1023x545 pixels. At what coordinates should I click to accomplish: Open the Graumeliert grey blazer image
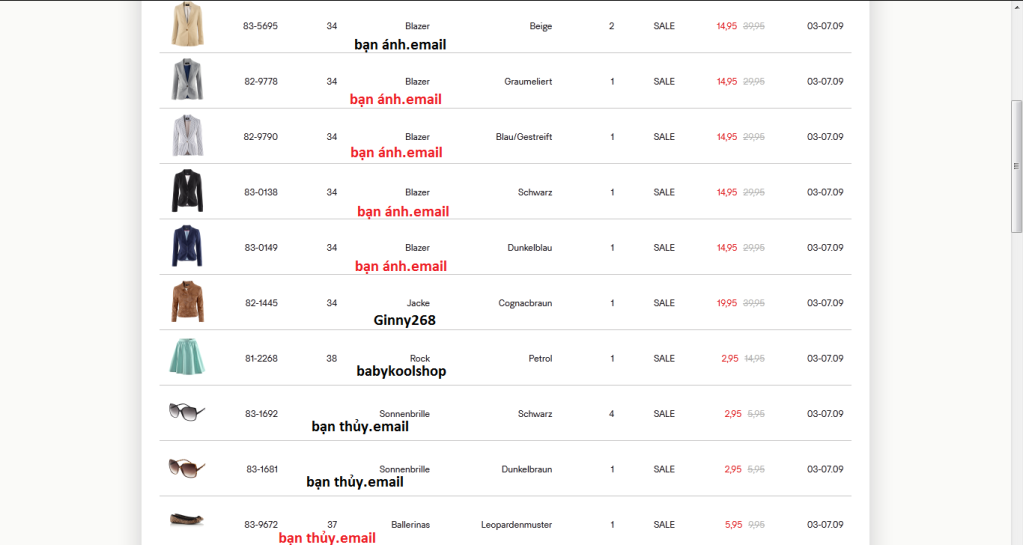(187, 80)
